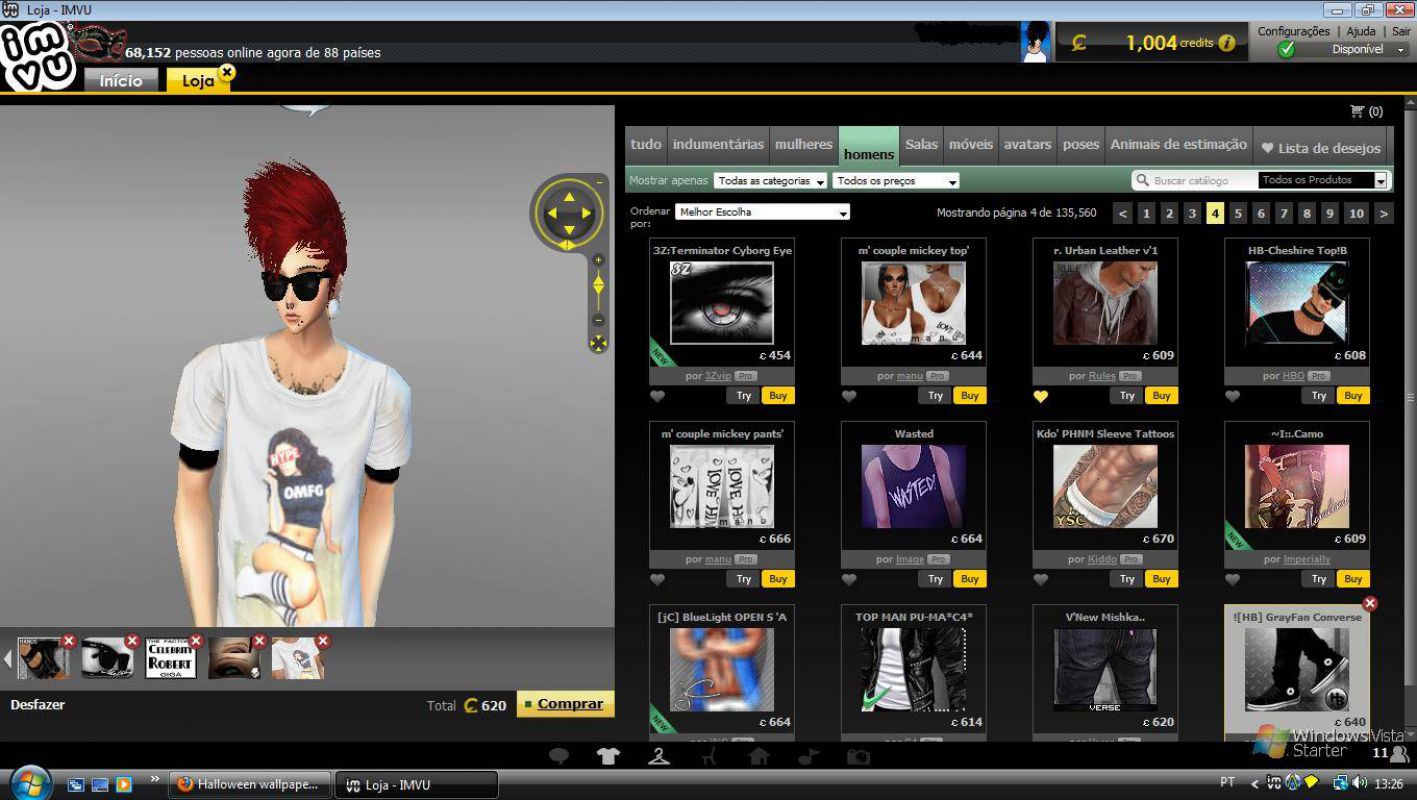
Task: Select the 'Início' tab
Action: [x=120, y=80]
